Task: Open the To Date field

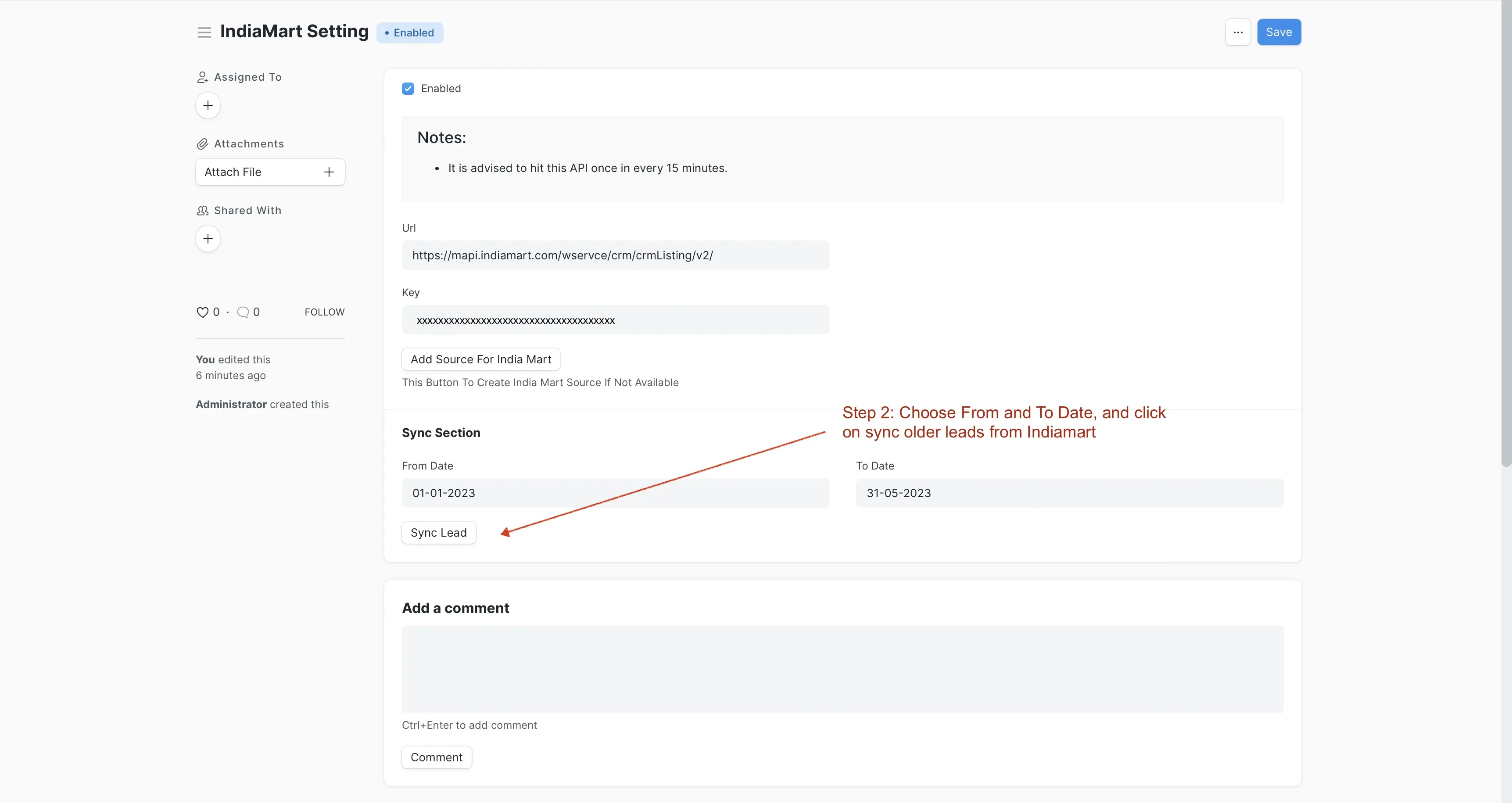Action: point(1069,493)
